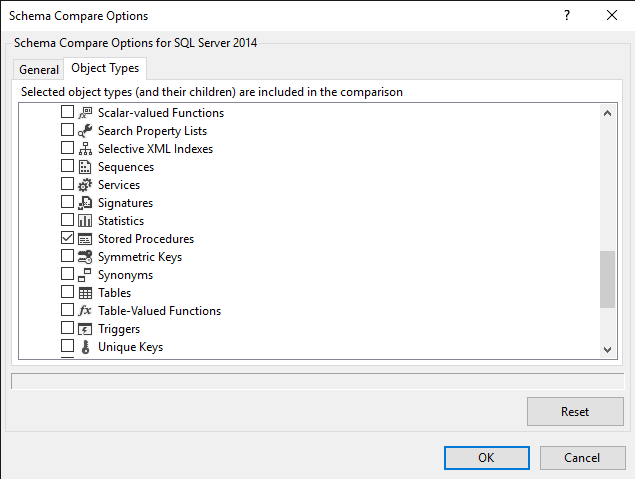Enable the Signatures checkbox
This screenshot has height=479, width=635.
[67, 202]
